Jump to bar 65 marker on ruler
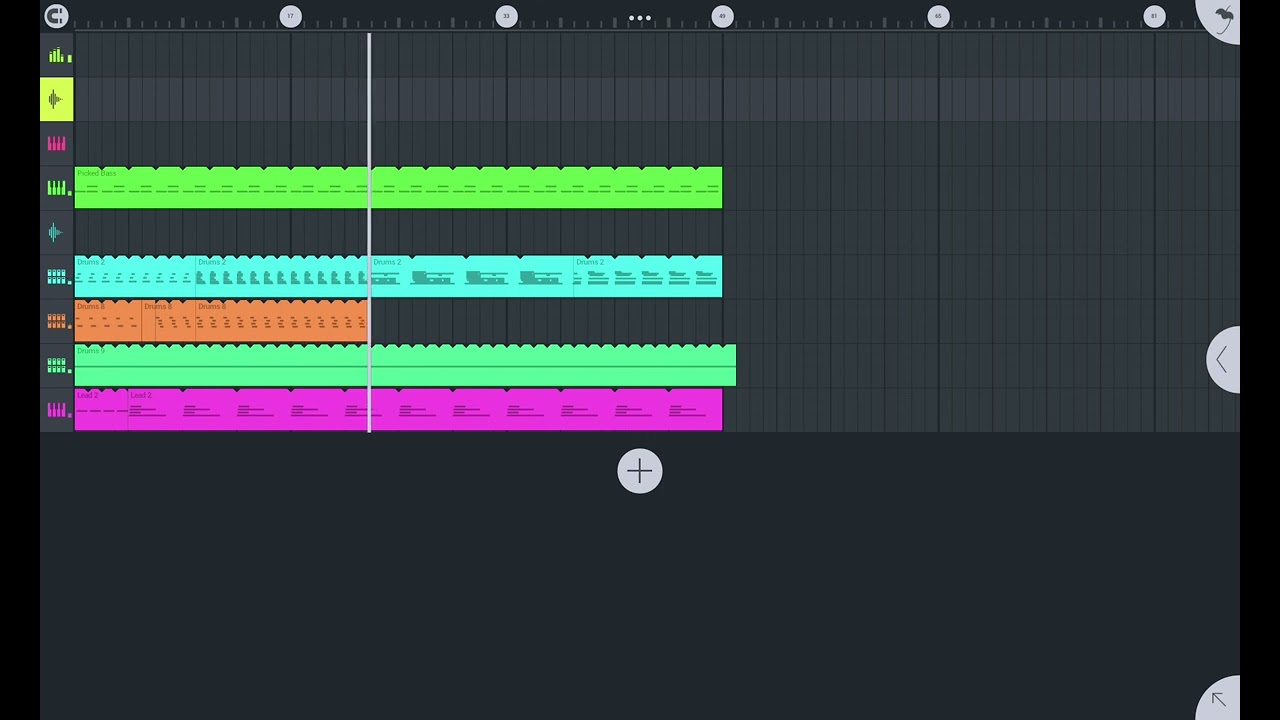Viewport: 1280px width, 720px height. (x=938, y=16)
